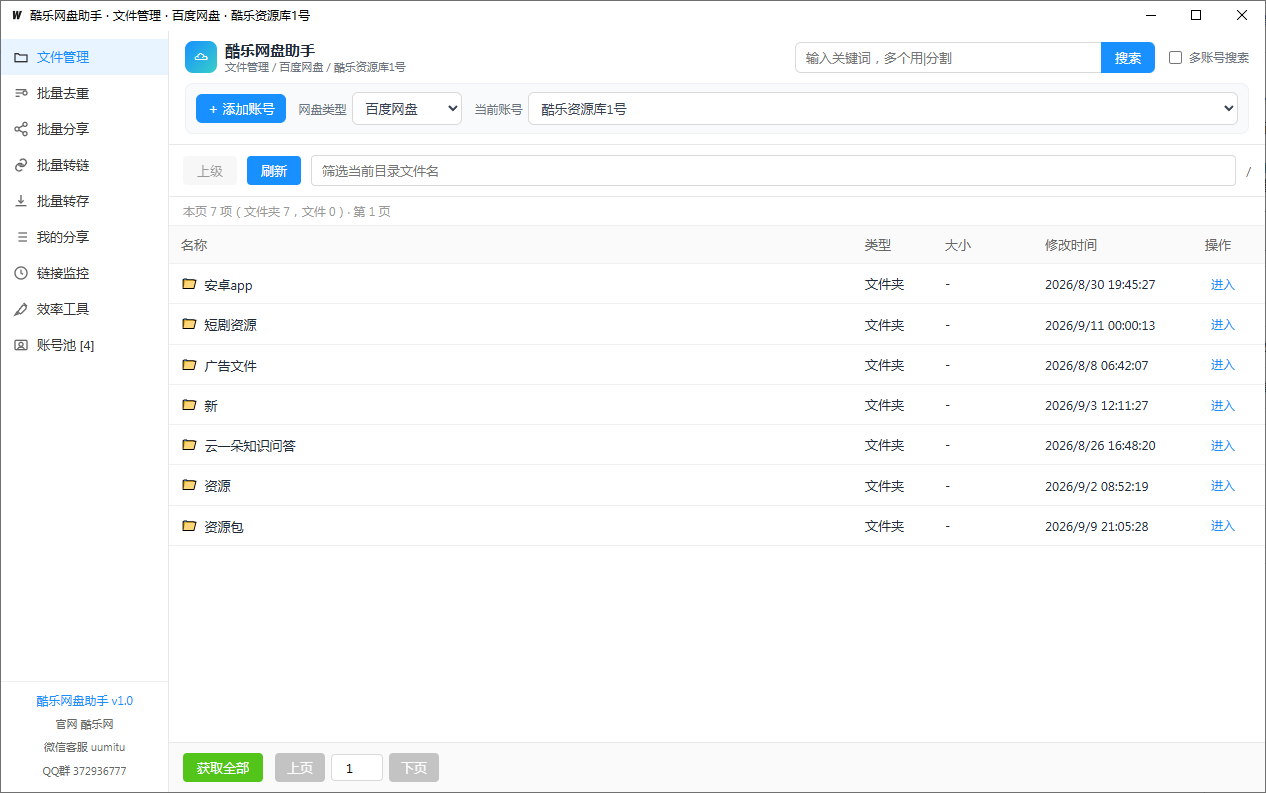This screenshot has width=1266, height=793.
Task: Click the link icon beside 批量转链
Action: [20, 165]
